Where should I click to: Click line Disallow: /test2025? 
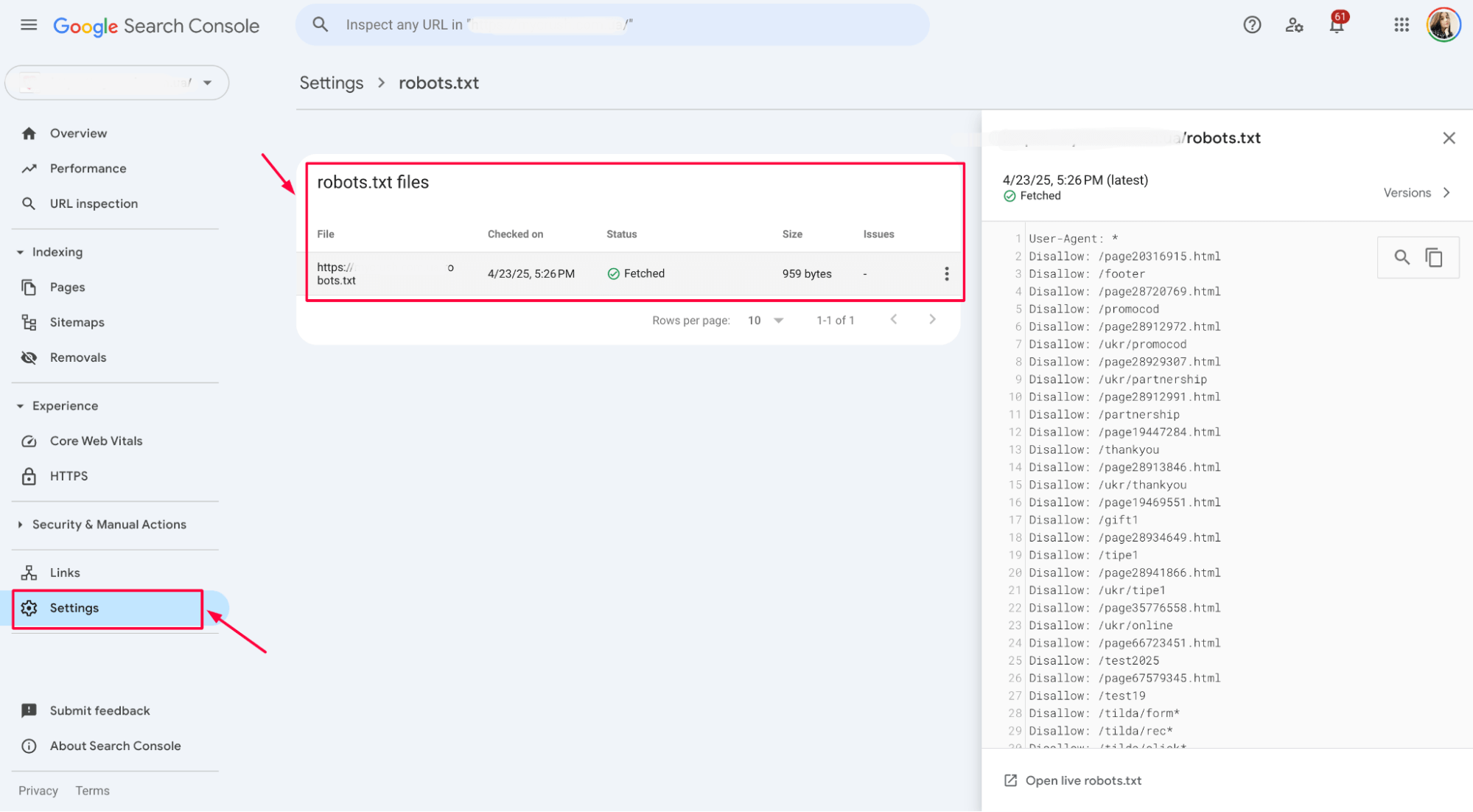pyautogui.click(x=1094, y=661)
